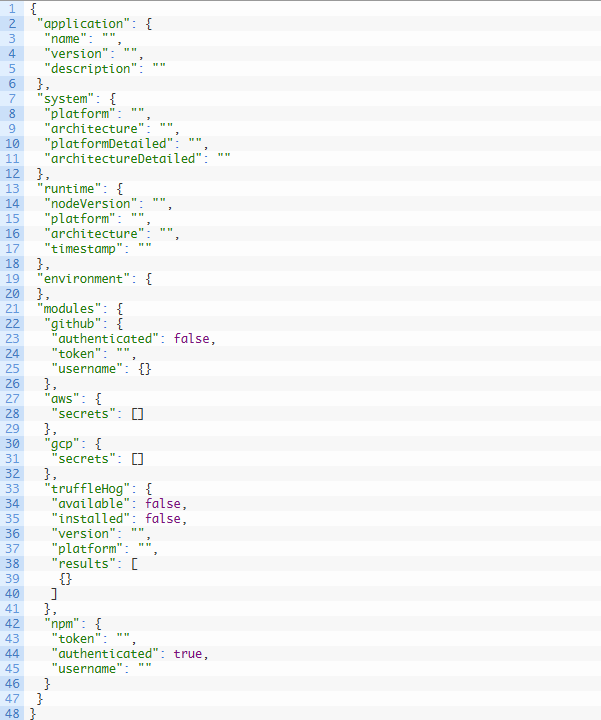601x720 pixels.
Task: Click the "results" key on line 38
Action: click(x=84, y=563)
